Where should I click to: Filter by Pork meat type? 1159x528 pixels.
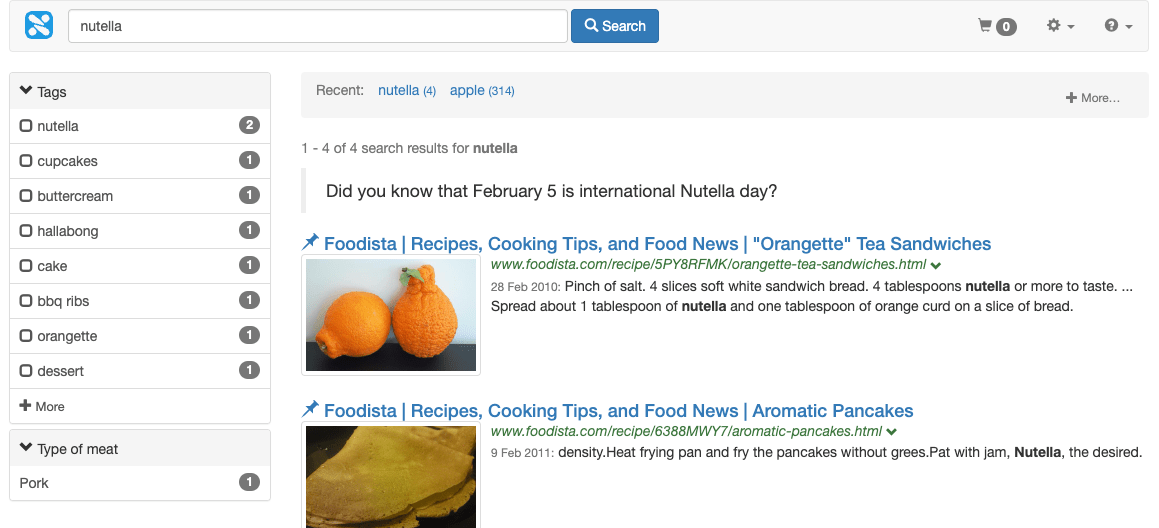click(34, 483)
